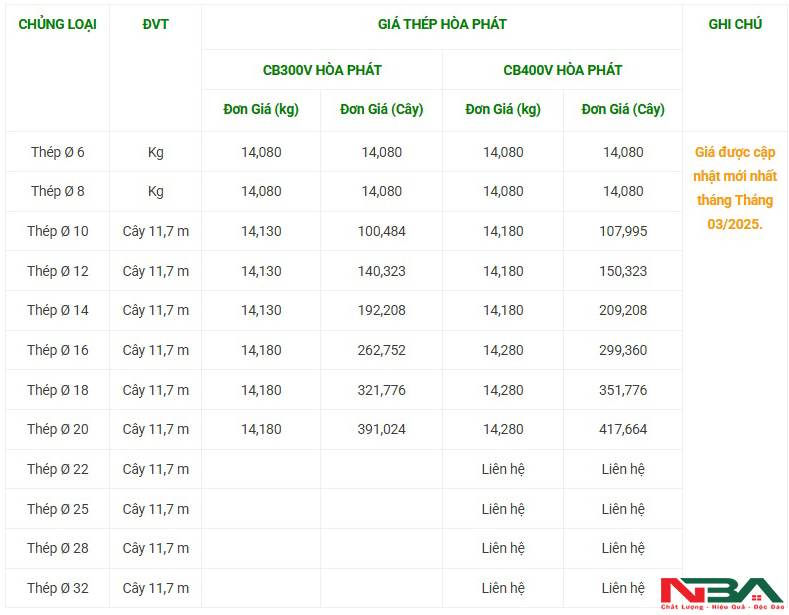This screenshot has width=789, height=615.
Task: Click the CB400V HÒA PHÁT subheader
Action: pyautogui.click(x=563, y=70)
